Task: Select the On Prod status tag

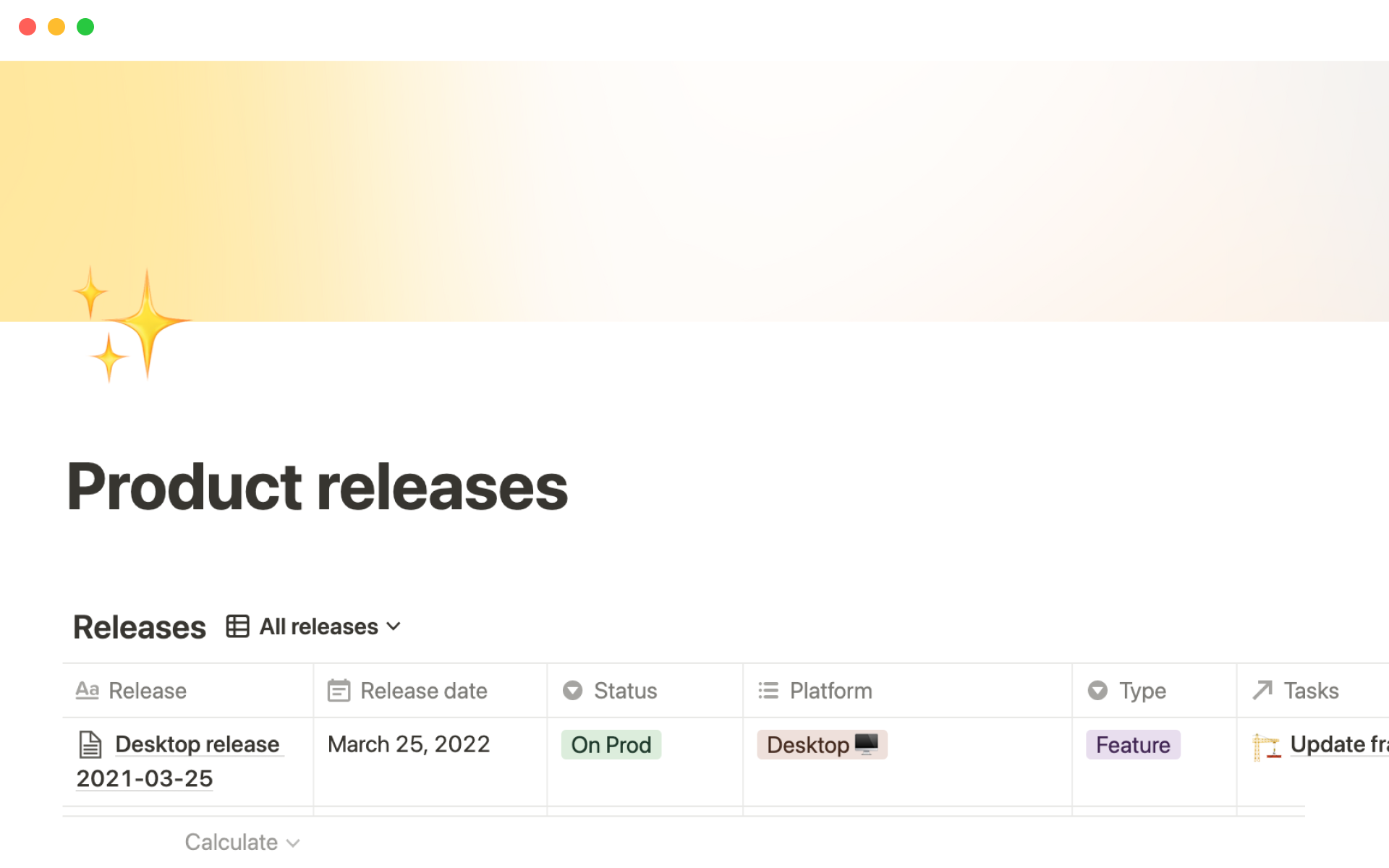Action: point(611,745)
